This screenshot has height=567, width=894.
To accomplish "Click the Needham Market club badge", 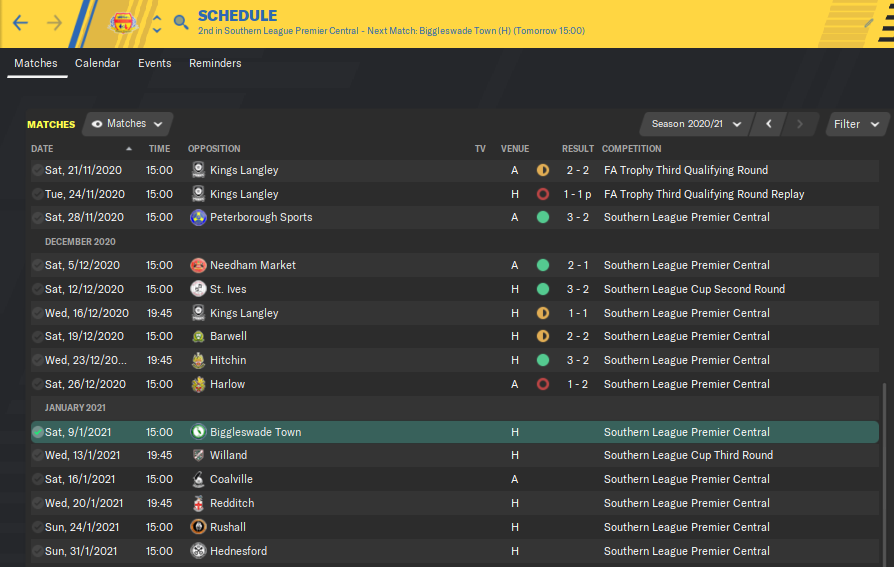I will 198,265.
